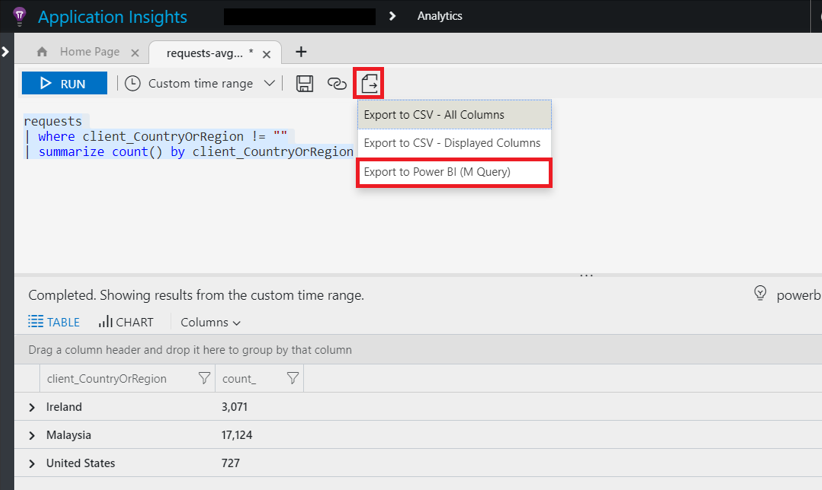Open the Columns dropdown
This screenshot has height=490, width=822.
coord(210,322)
